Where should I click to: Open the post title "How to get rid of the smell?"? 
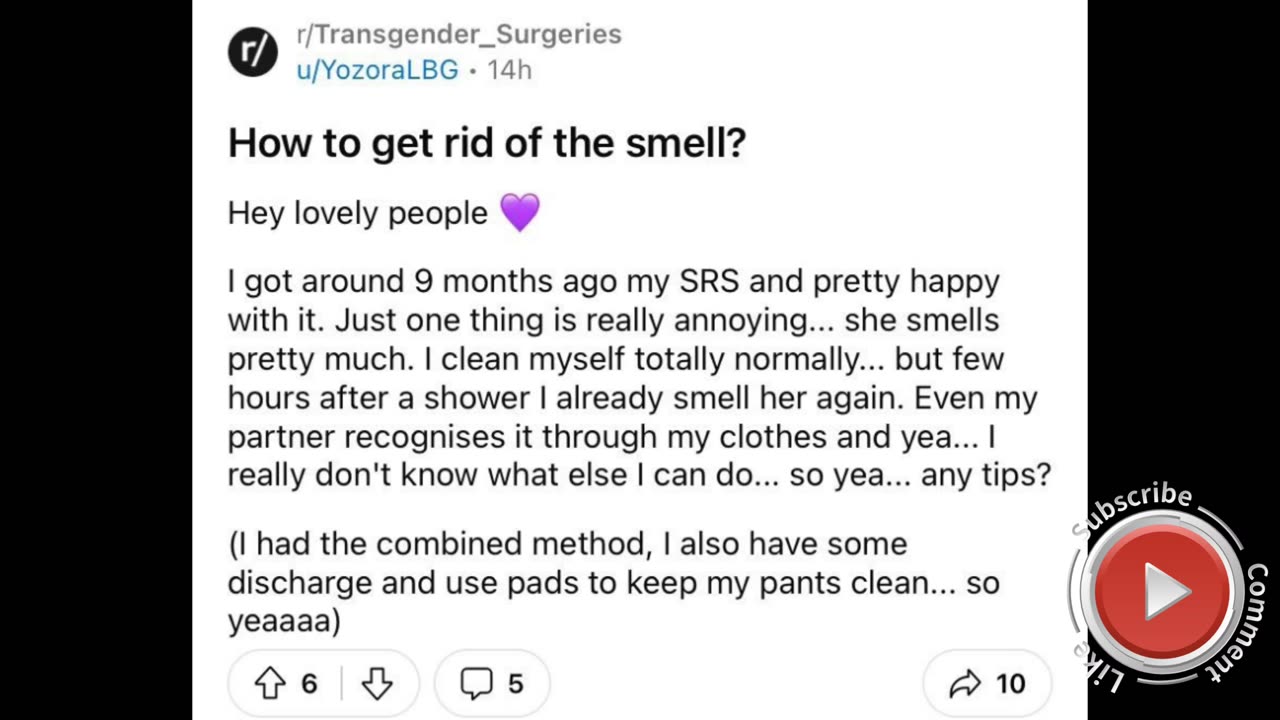tap(487, 143)
